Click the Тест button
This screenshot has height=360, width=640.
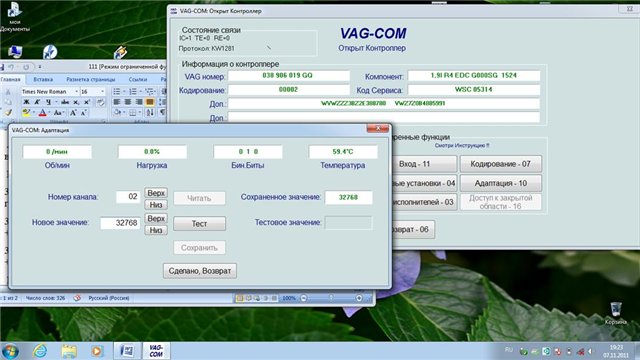click(x=200, y=224)
